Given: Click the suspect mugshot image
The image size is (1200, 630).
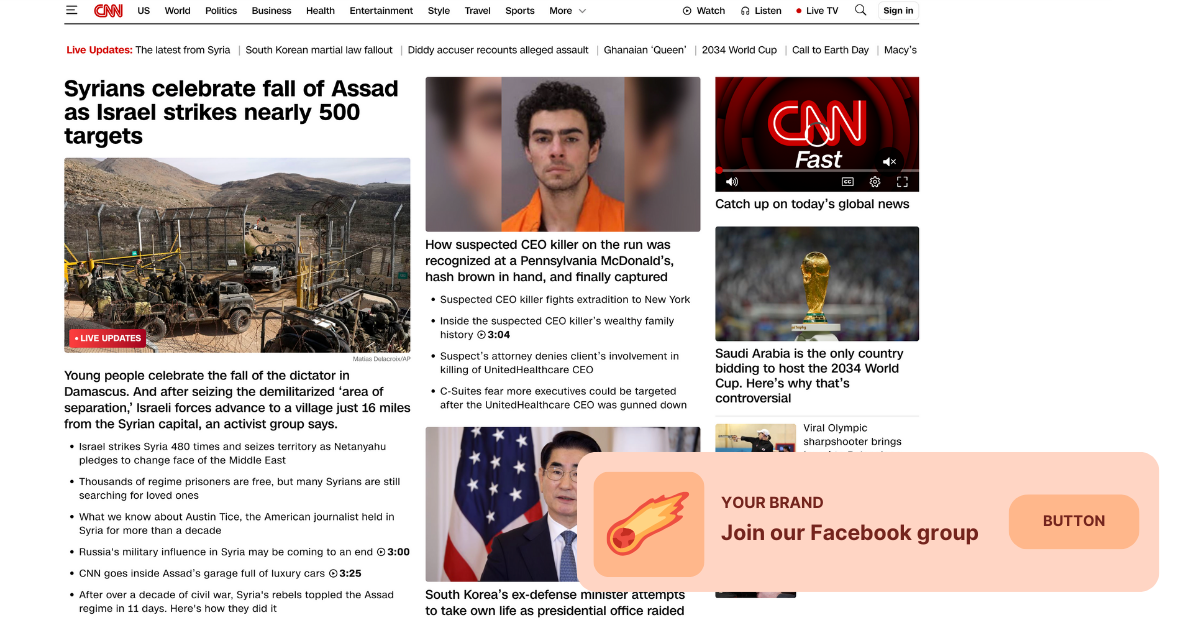Looking at the screenshot, I should (563, 154).
